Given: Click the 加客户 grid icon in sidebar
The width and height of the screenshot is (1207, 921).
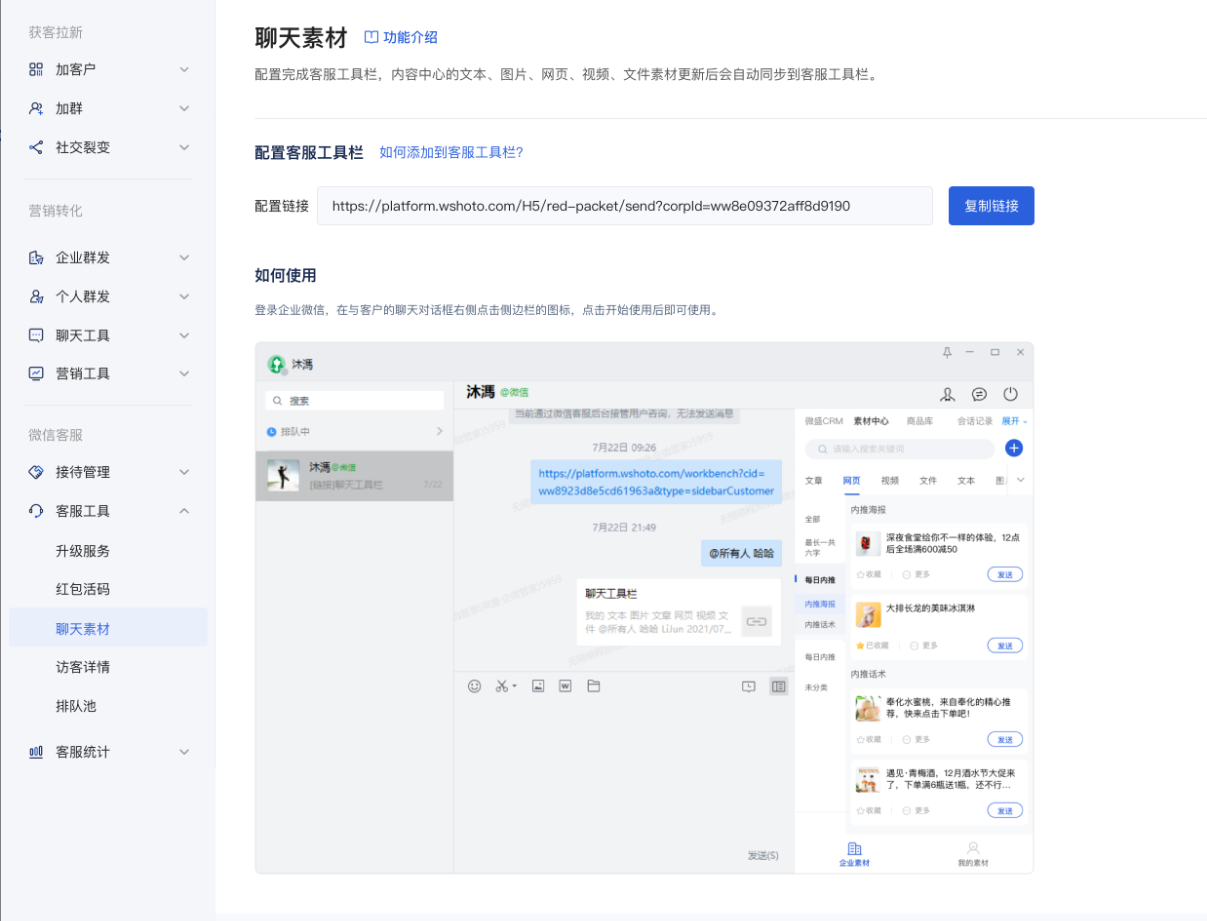Looking at the screenshot, I should [x=36, y=69].
